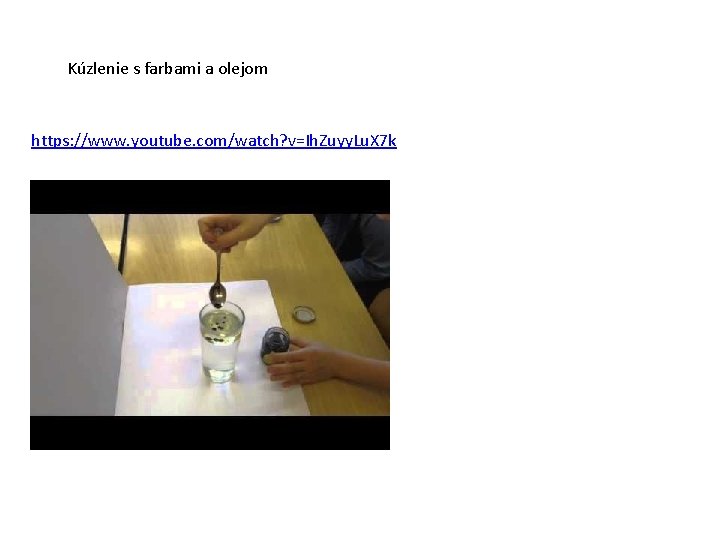720x540 pixels.
Task: Click the 'Kúzlenie s farbami a olejom' title
Action: (x=168, y=69)
